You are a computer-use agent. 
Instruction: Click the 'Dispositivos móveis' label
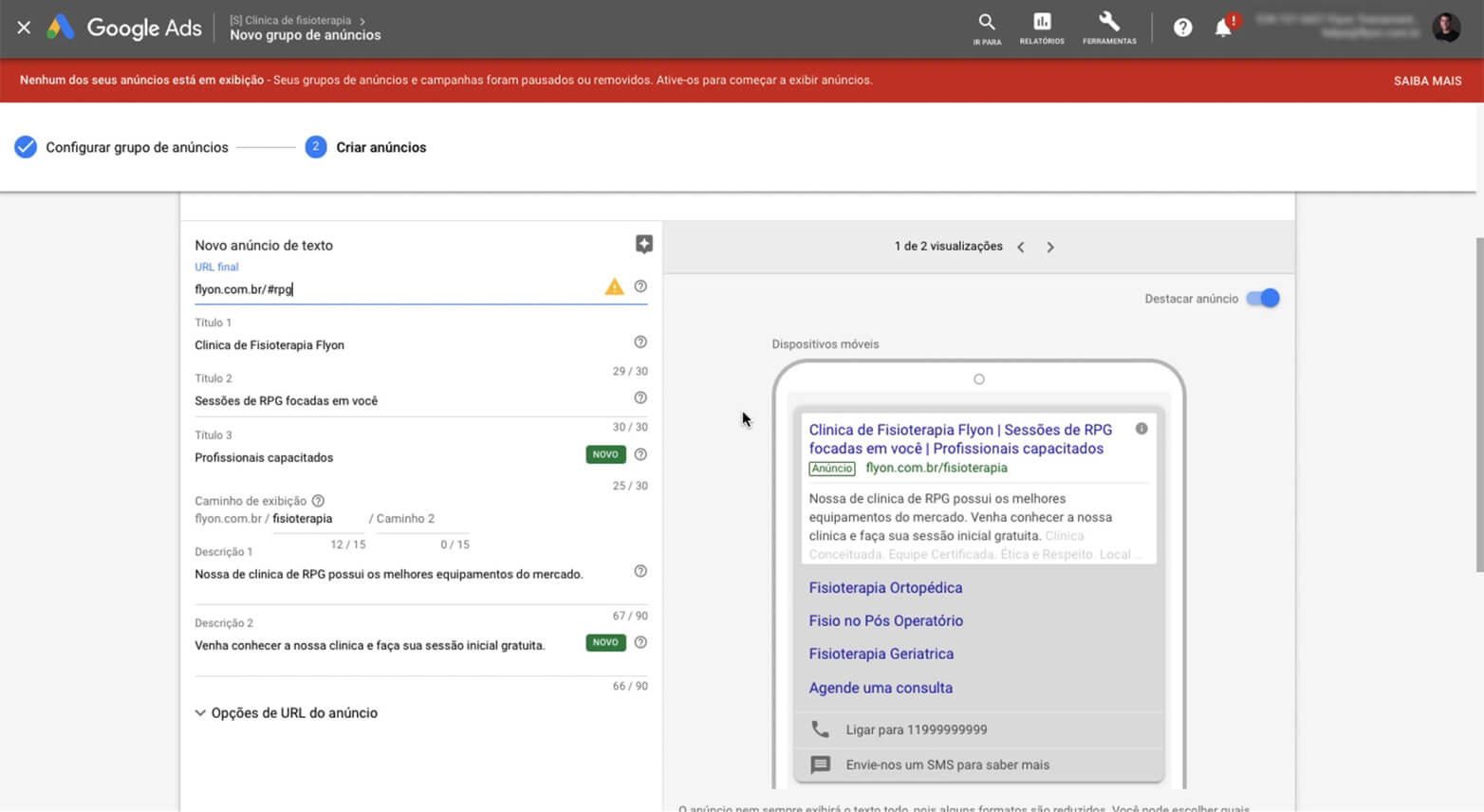coord(825,344)
